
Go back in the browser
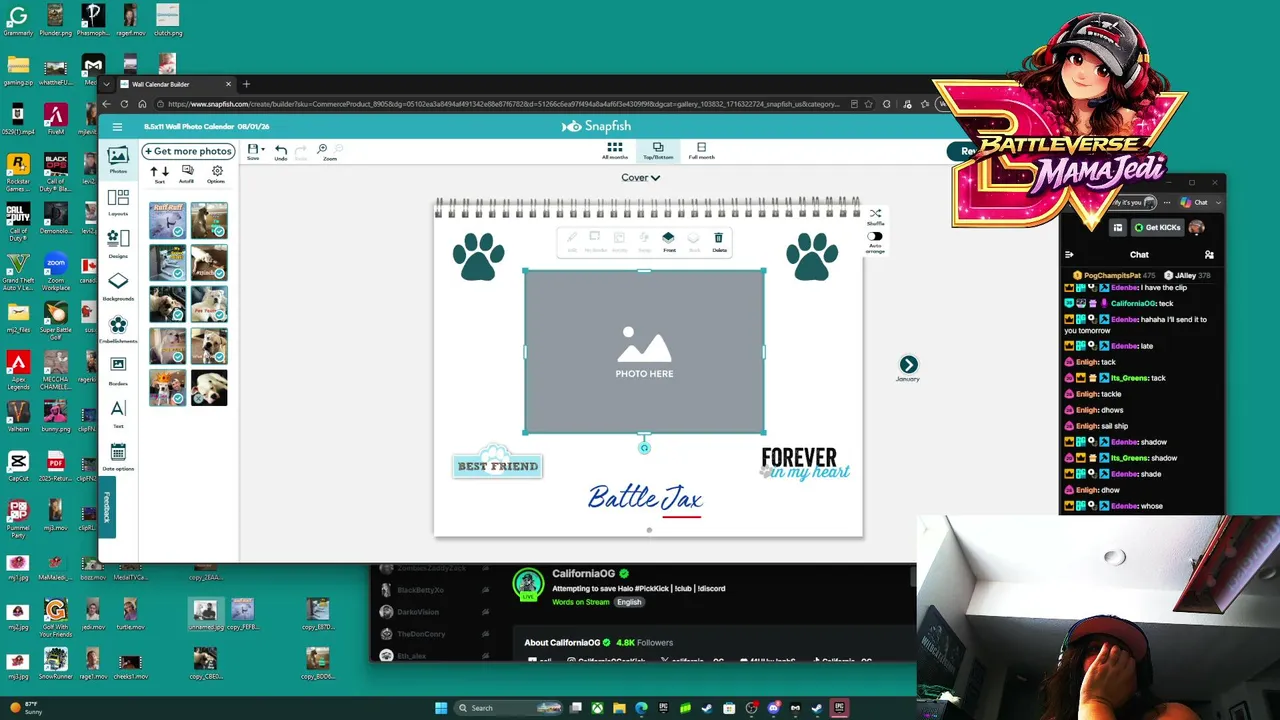coord(107,104)
